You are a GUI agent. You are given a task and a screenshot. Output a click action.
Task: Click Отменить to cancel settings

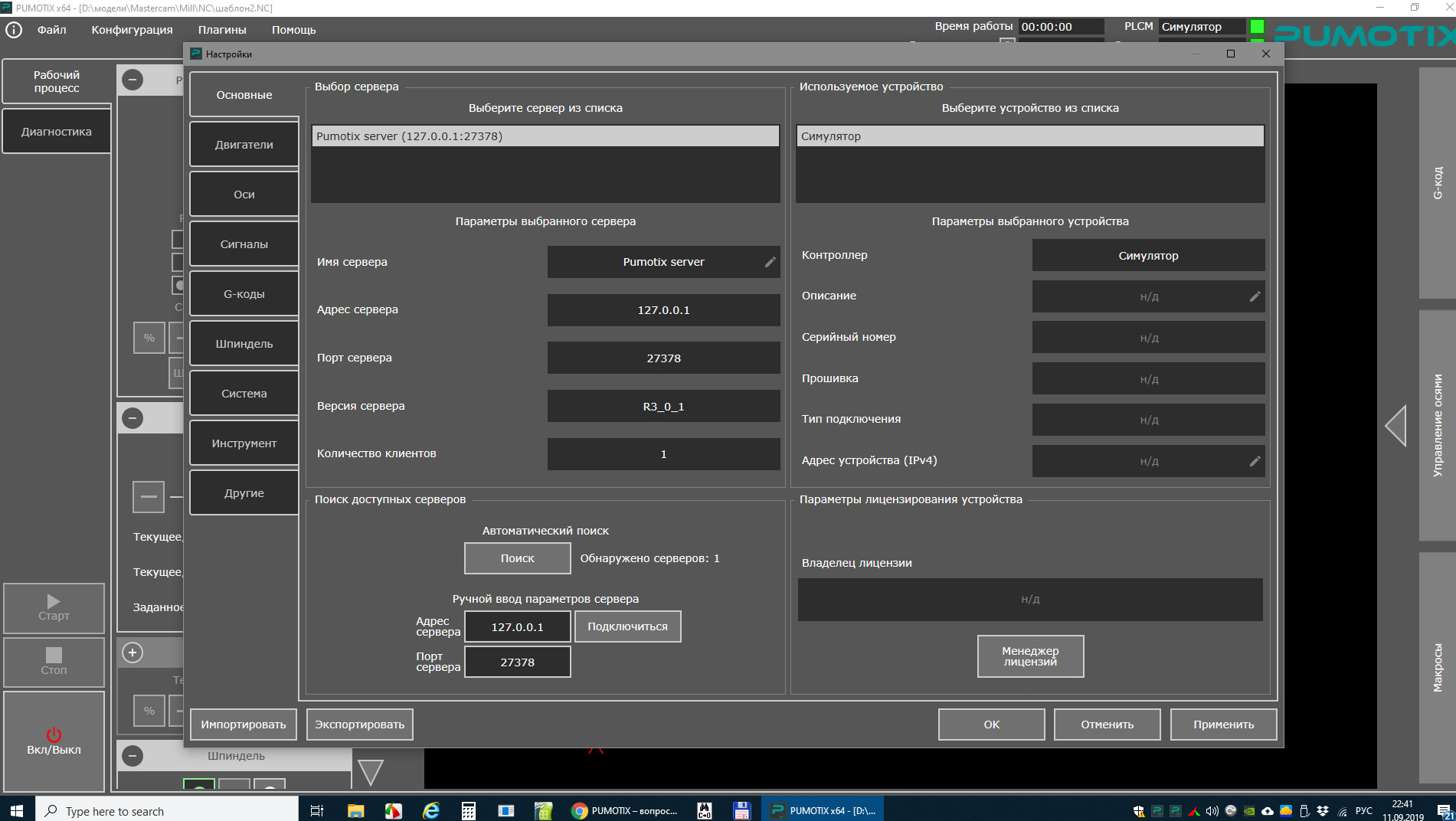tap(1108, 725)
